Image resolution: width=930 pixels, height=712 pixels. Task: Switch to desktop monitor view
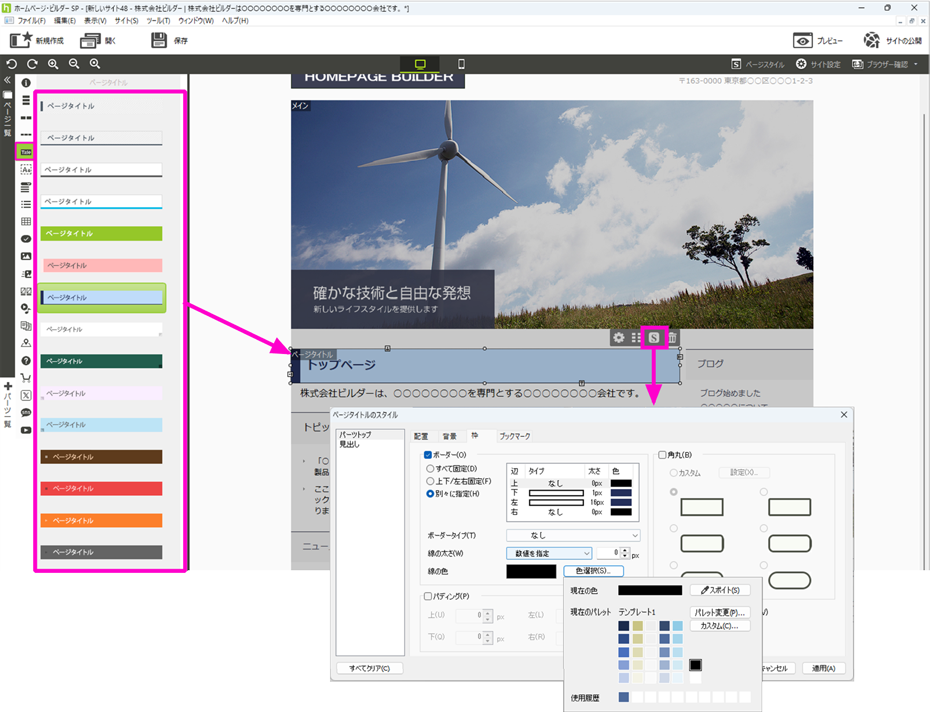pos(420,64)
